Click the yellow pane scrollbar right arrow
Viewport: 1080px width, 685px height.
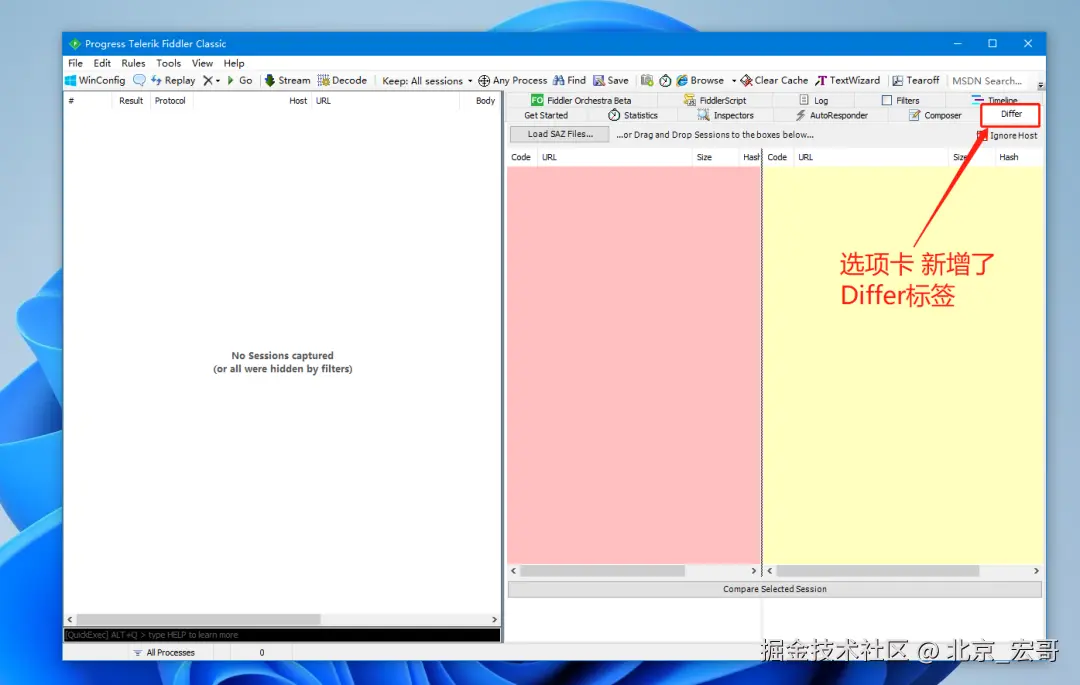tap(1037, 571)
